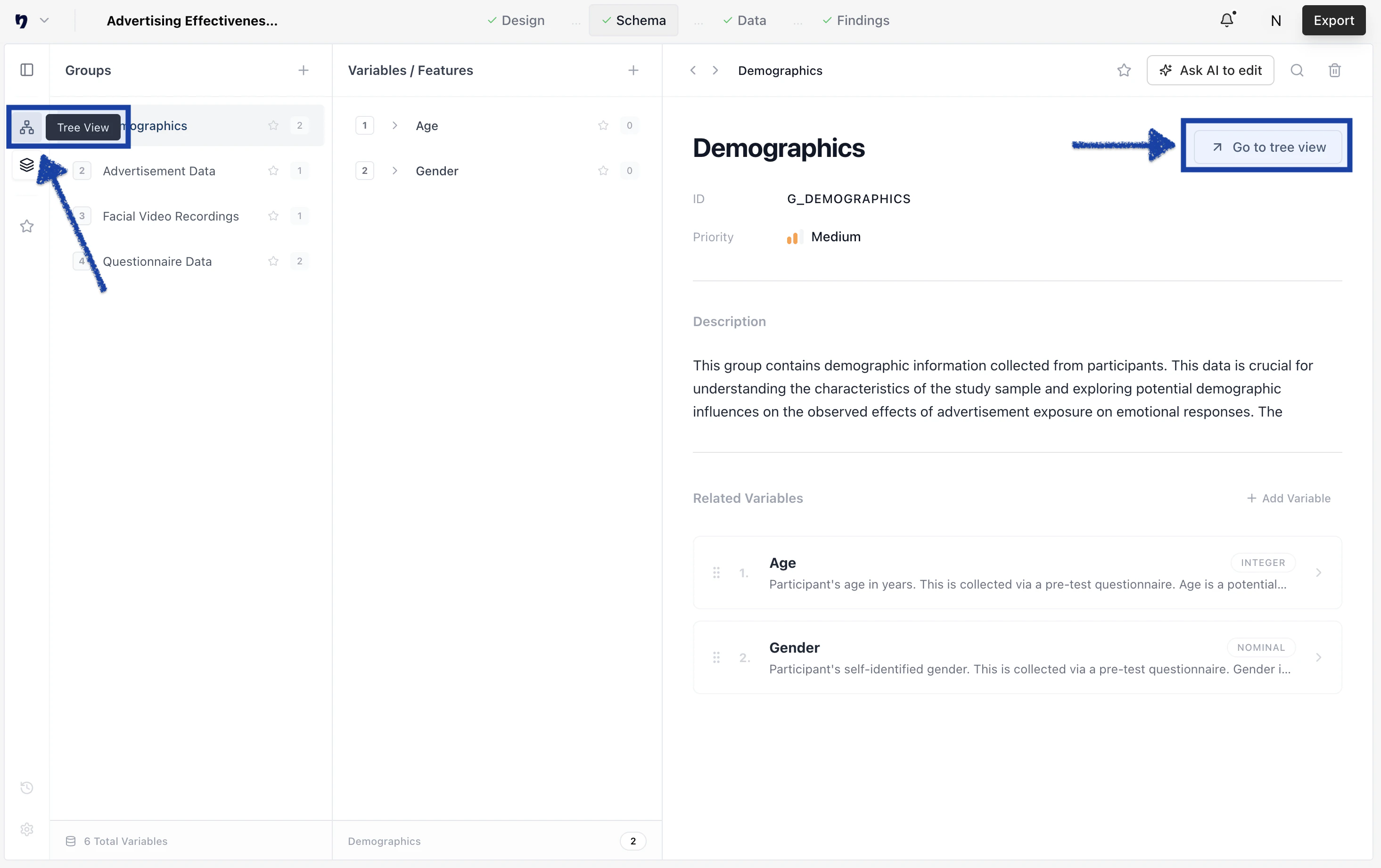Delete group with trash icon

tap(1334, 71)
